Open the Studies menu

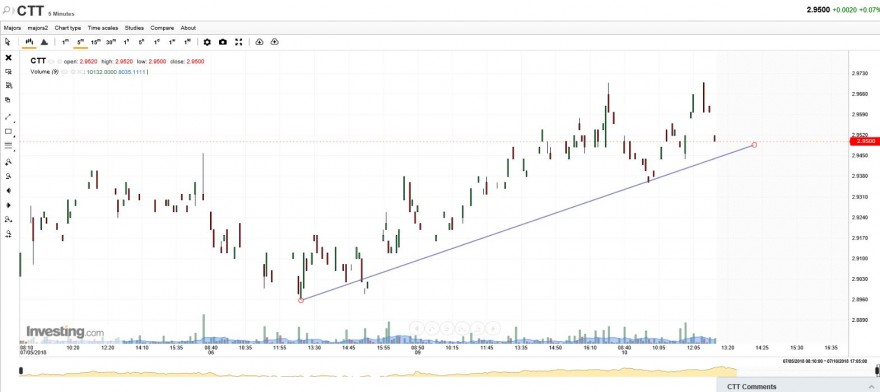(x=134, y=28)
